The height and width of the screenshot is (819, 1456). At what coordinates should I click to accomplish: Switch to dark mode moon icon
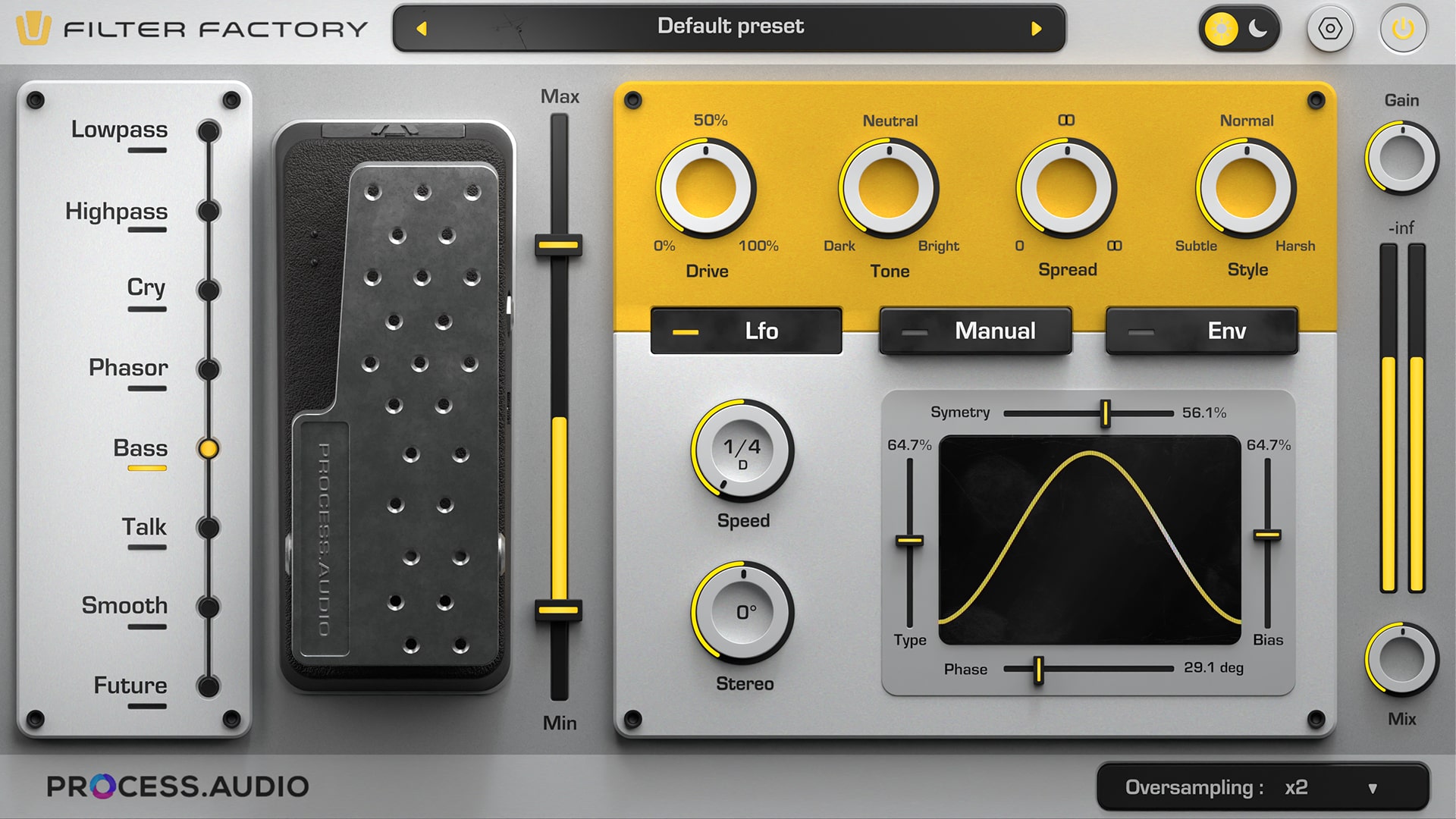point(1258,29)
